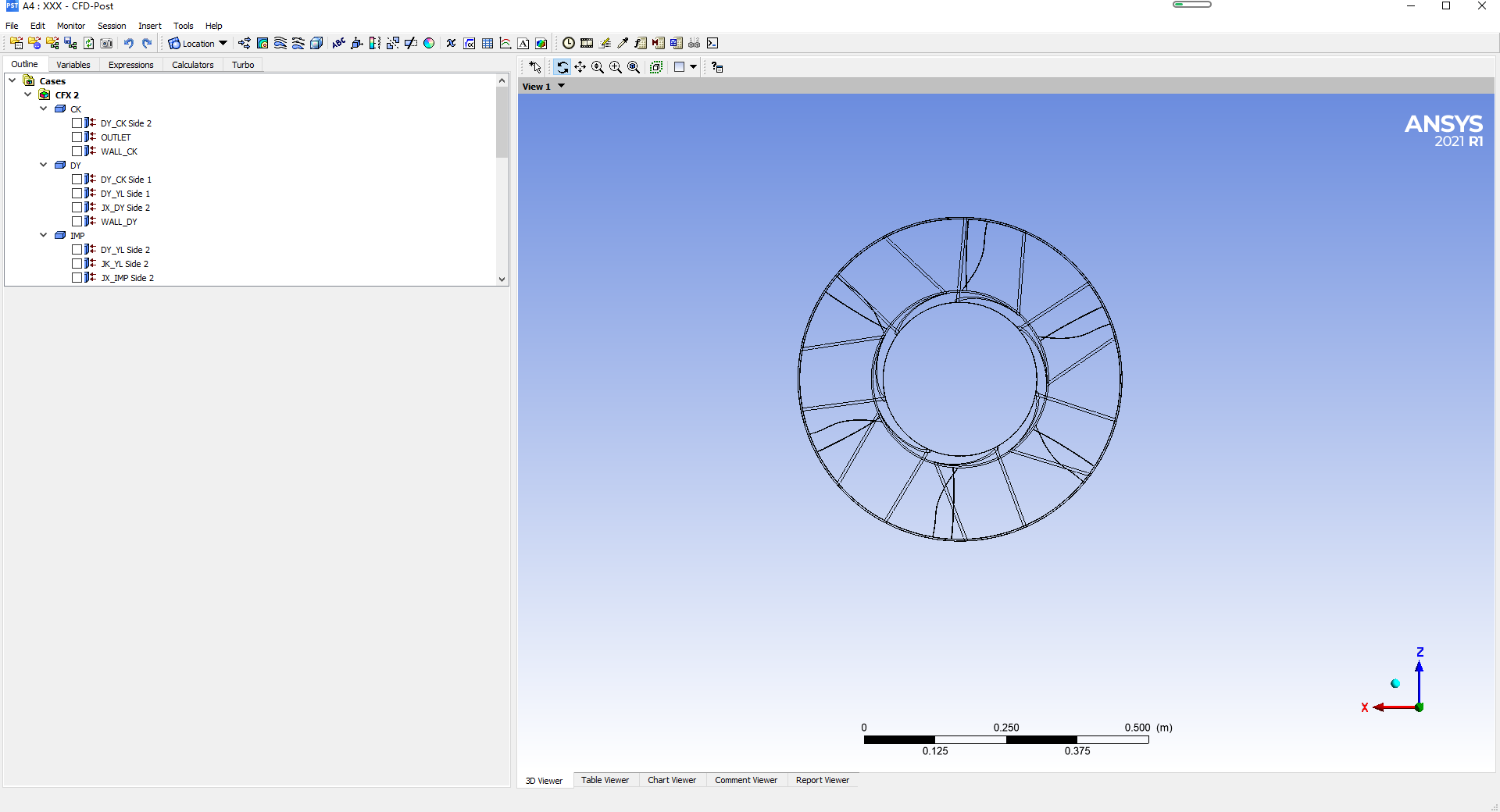Select the JX_DY Side 2 tree item
This screenshot has height=812, width=1500.
click(125, 208)
